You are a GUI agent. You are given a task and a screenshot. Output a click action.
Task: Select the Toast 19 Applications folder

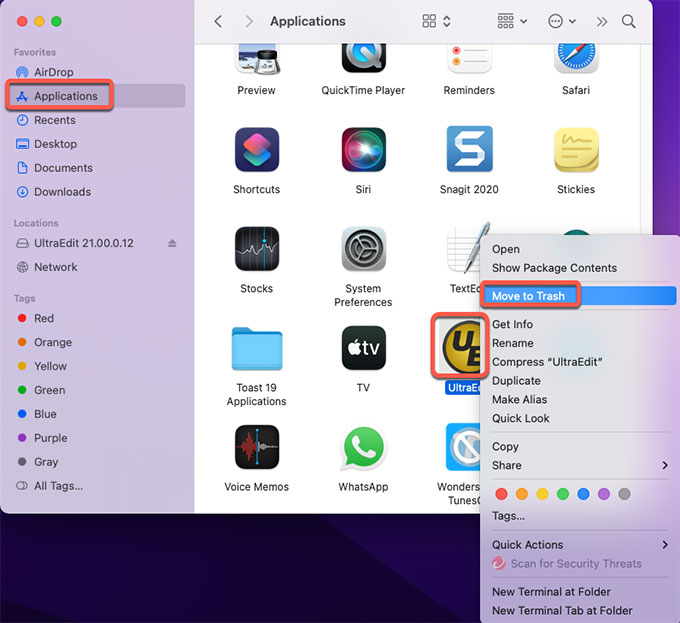coord(257,349)
